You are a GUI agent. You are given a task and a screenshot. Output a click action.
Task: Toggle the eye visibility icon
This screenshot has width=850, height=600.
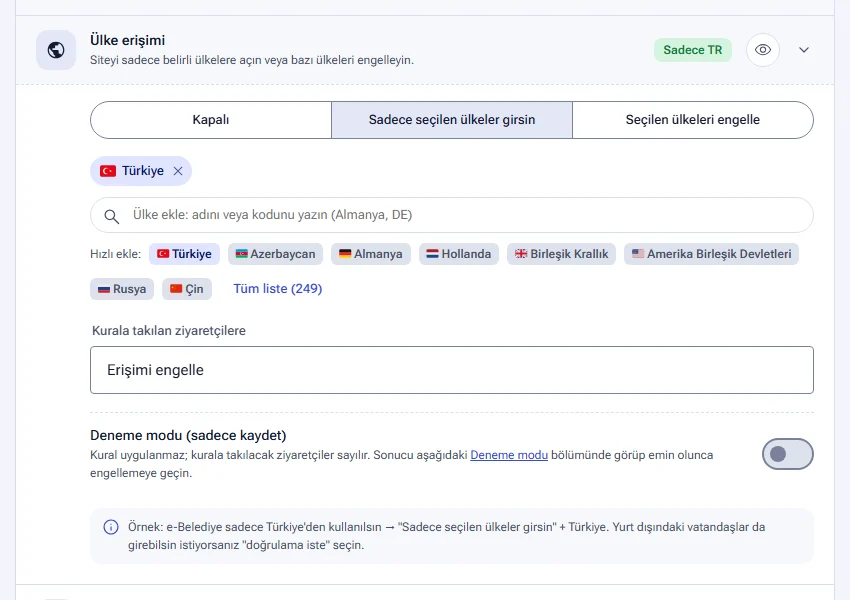point(763,50)
